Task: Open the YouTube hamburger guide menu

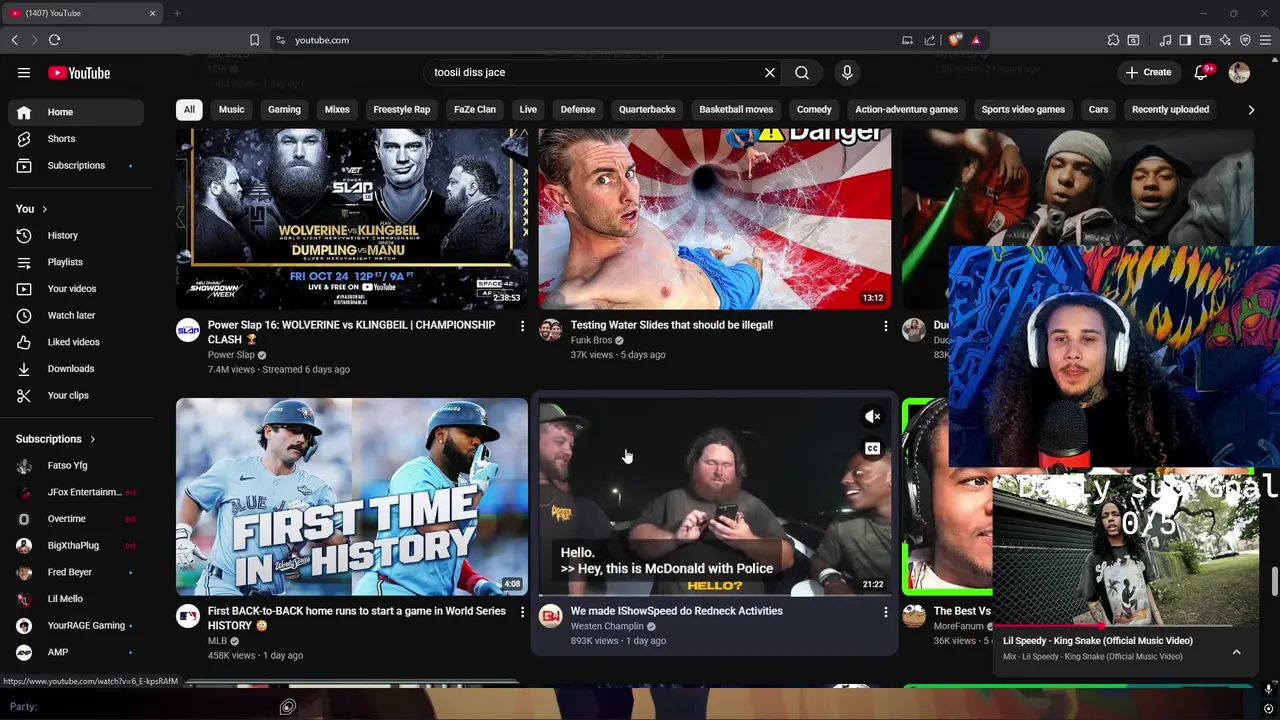Action: (x=24, y=72)
